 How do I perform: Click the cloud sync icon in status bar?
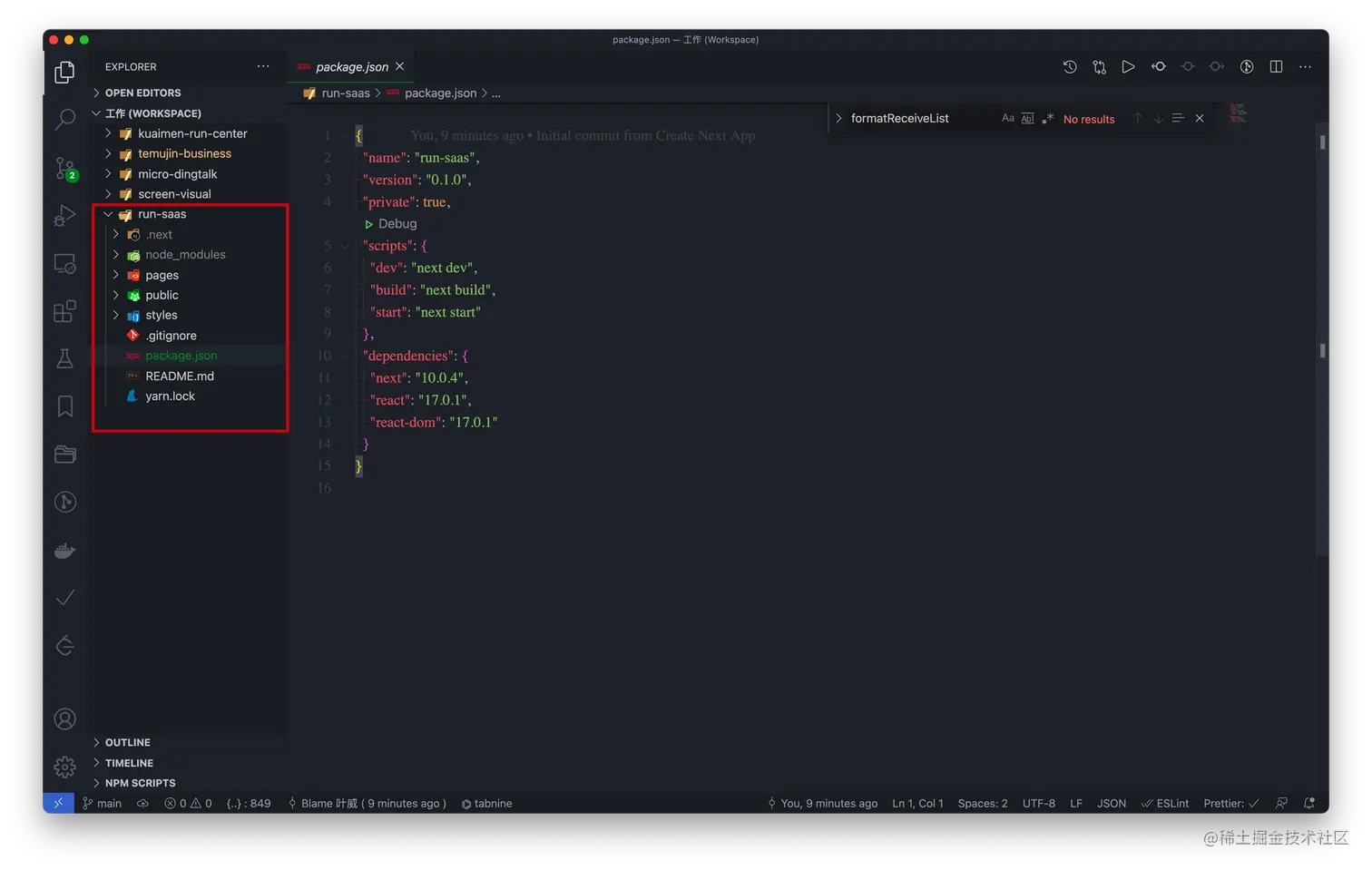pos(142,803)
